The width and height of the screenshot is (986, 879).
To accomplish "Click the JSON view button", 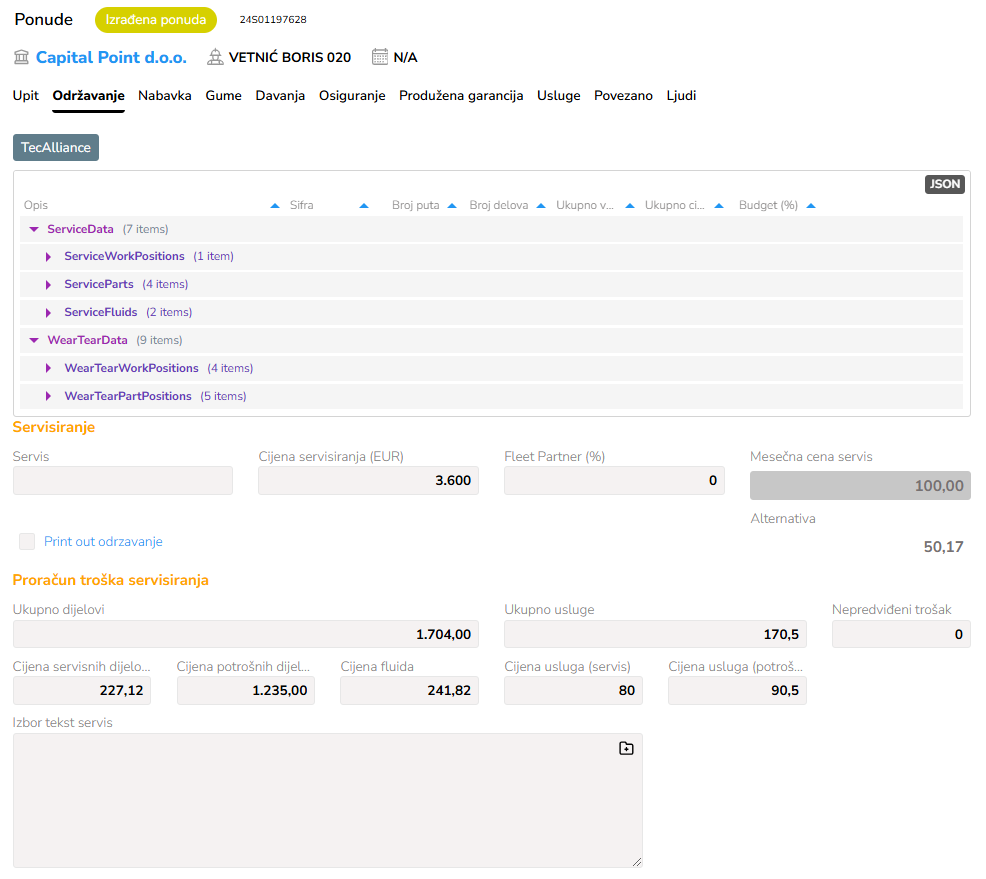I will pos(944,184).
